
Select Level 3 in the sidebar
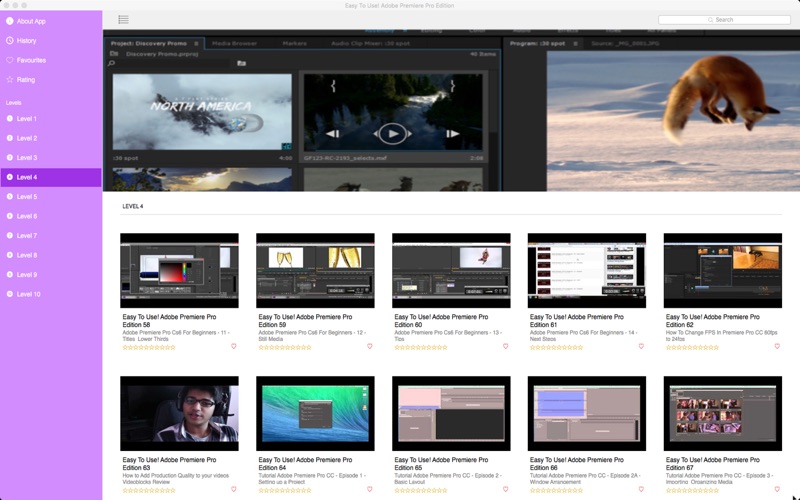click(51, 157)
